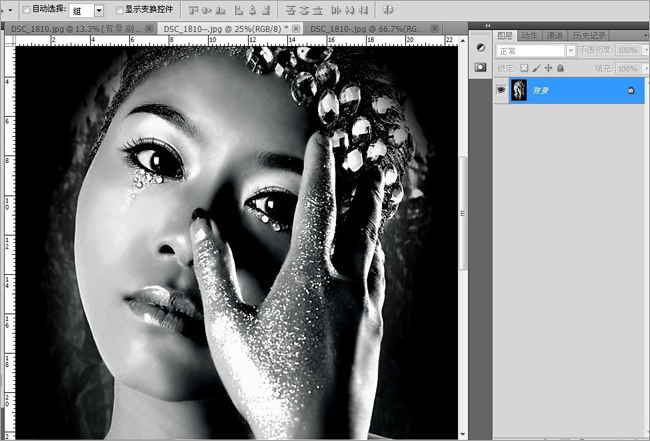Click the align top edges icon
This screenshot has height=441, width=650.
194,10
